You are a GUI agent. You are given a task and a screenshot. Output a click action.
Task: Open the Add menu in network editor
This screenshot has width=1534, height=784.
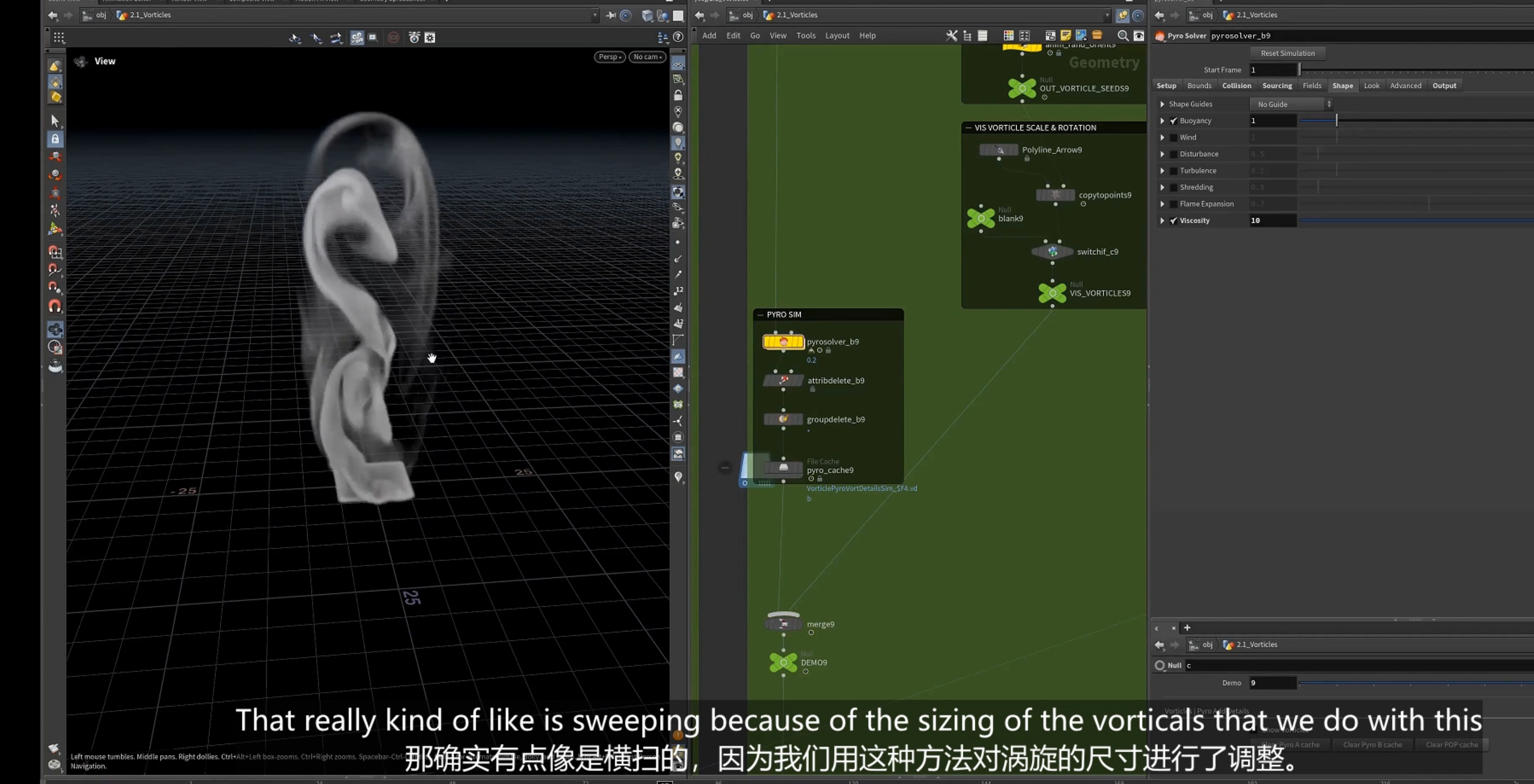(709, 36)
